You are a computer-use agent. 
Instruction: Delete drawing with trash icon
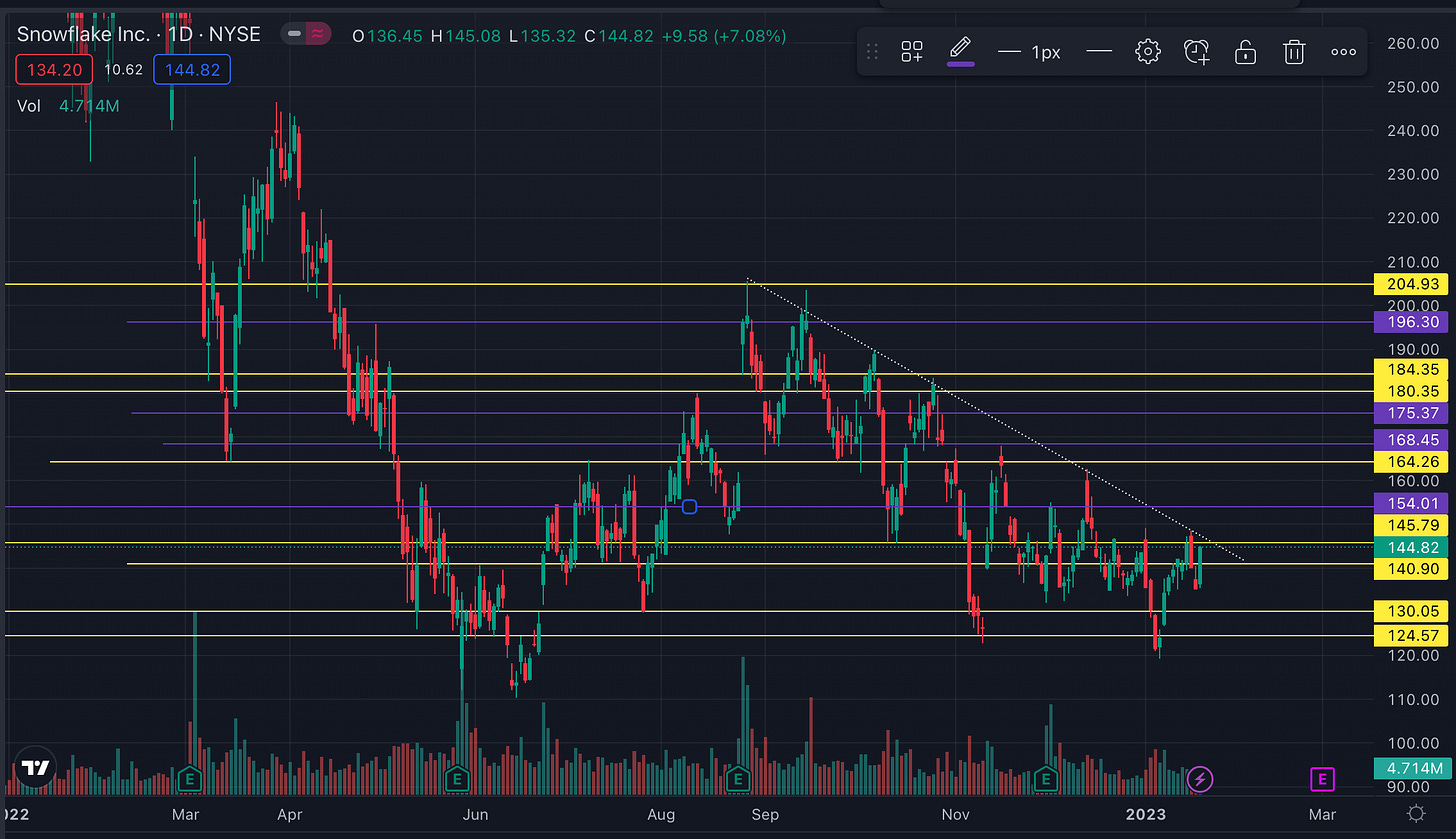click(x=1294, y=52)
